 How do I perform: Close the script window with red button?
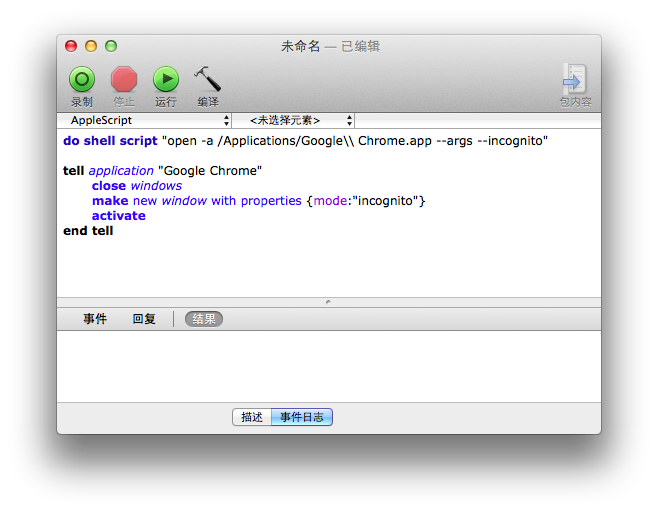71,46
